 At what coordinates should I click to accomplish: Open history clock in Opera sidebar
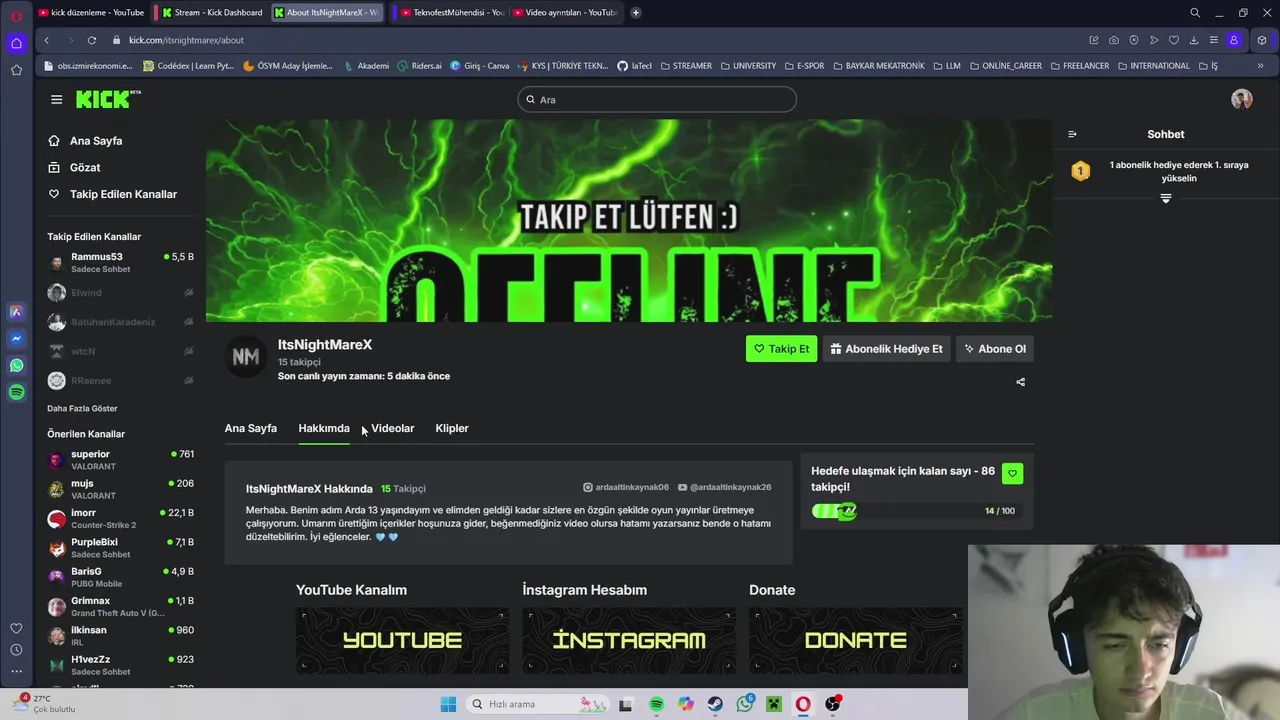[x=16, y=650]
